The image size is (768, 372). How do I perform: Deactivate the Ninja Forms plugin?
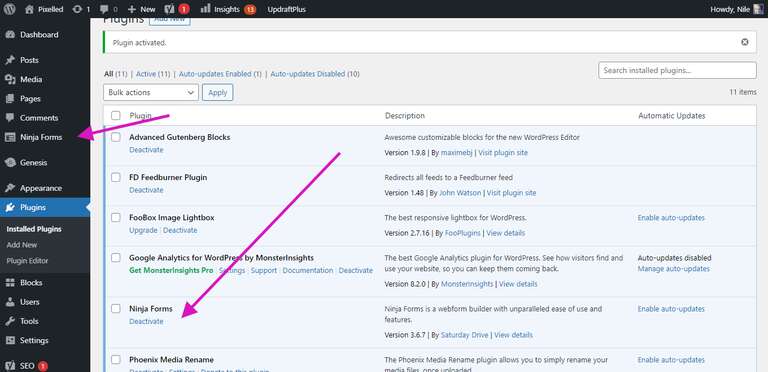click(x=146, y=322)
